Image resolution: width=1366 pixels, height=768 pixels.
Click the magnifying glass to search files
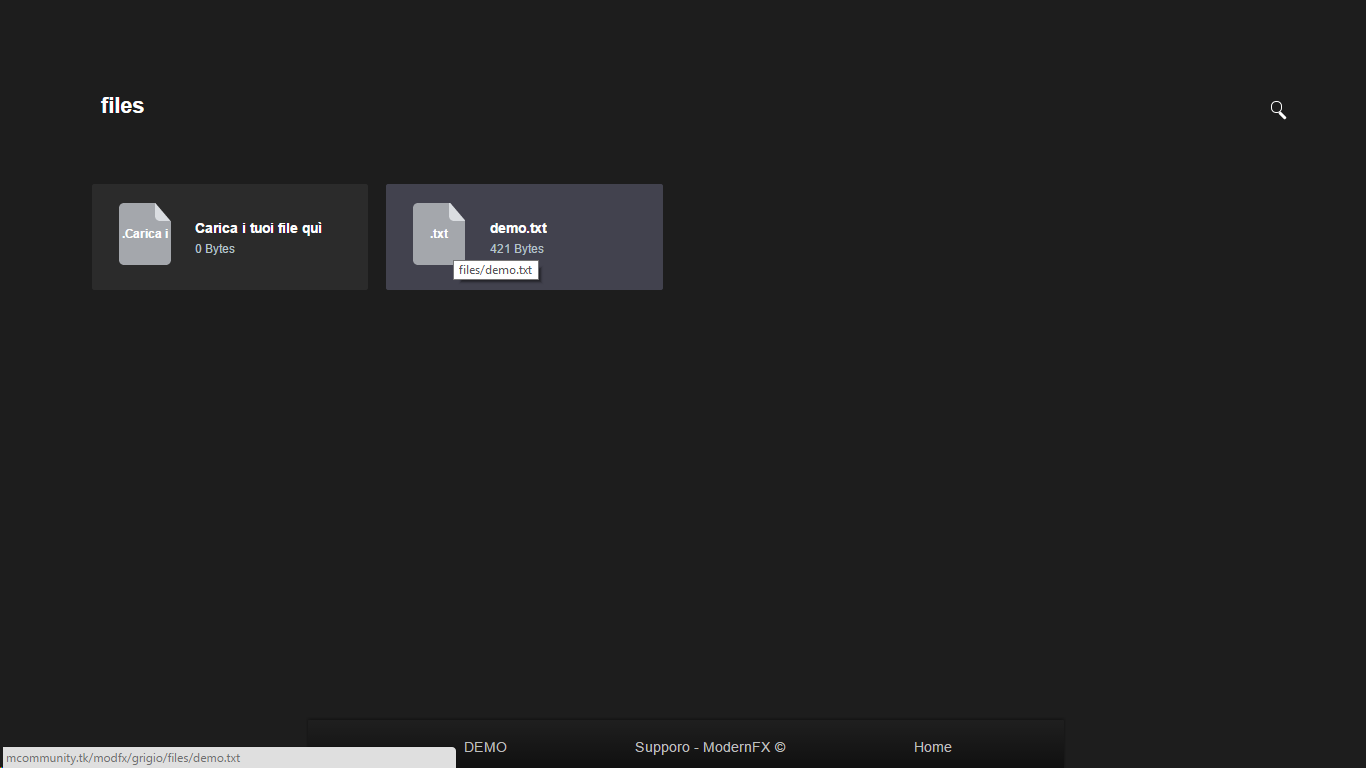point(1277,109)
